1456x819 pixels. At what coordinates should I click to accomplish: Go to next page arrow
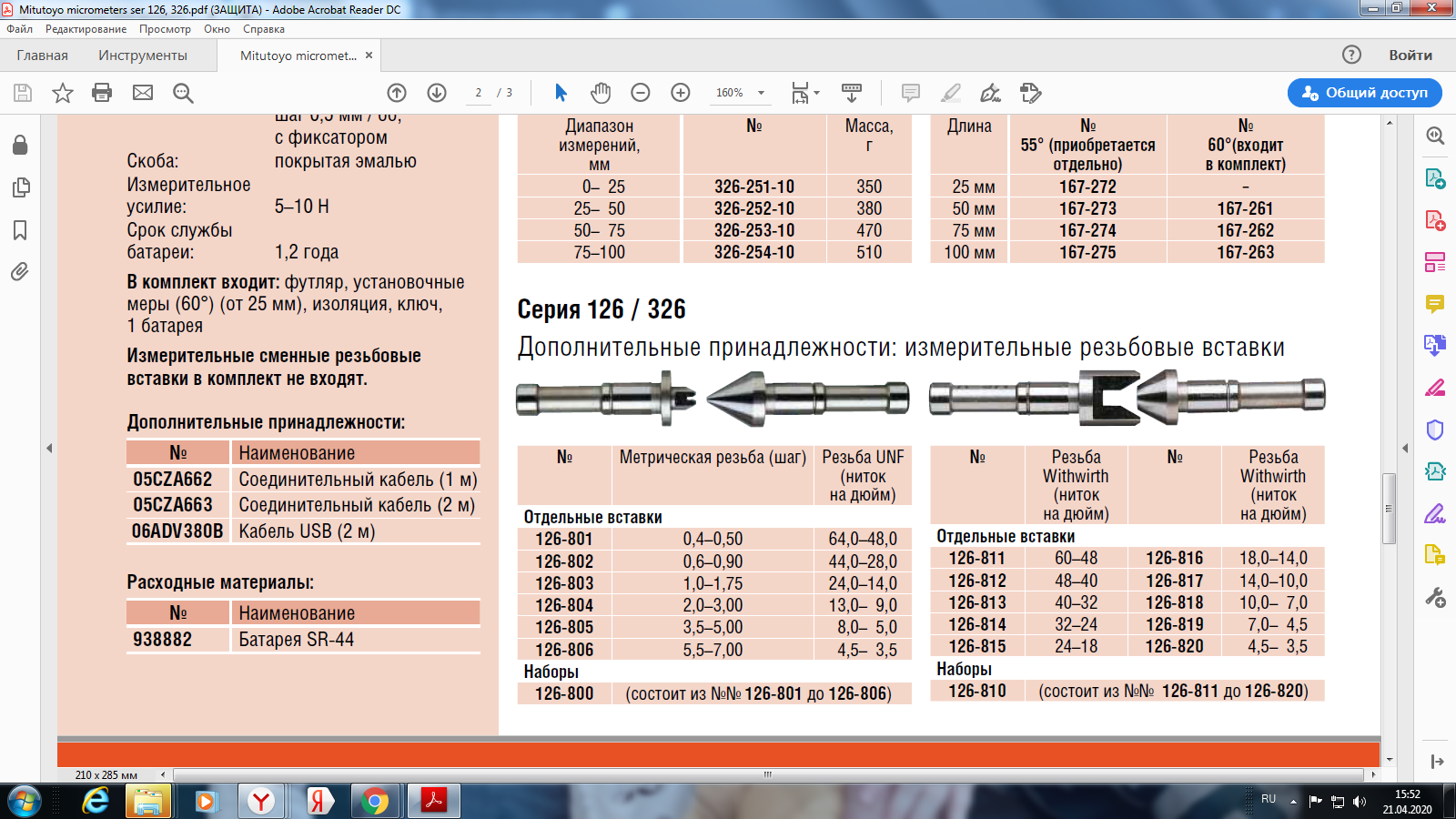437,93
